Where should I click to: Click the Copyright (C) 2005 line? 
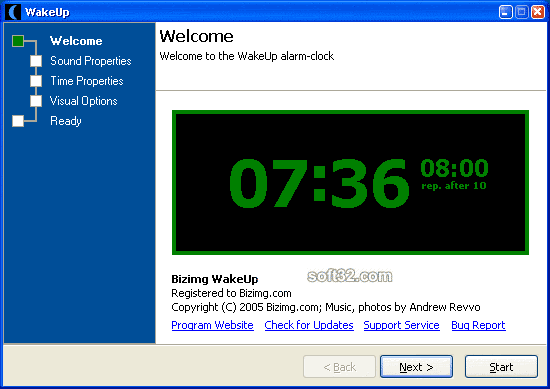326,307
